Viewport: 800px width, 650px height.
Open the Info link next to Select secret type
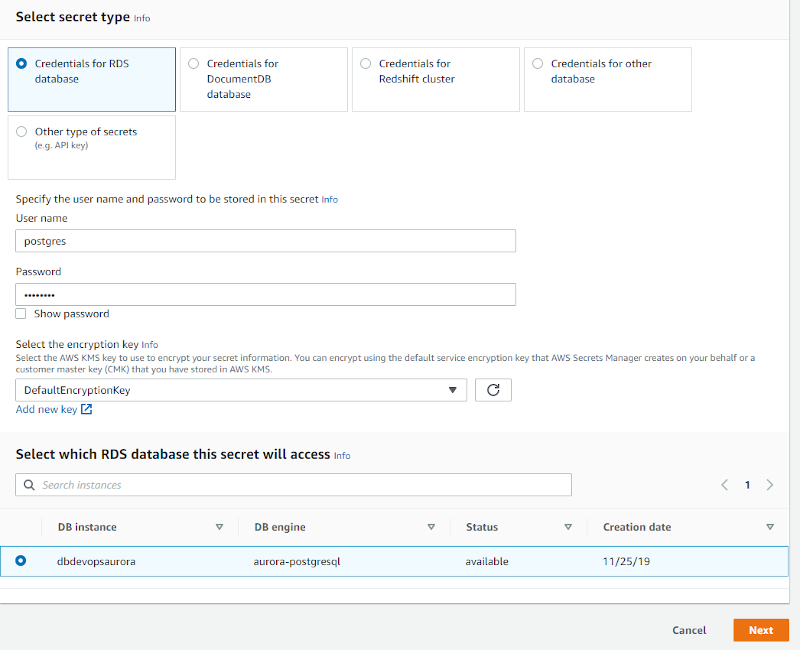(141, 17)
